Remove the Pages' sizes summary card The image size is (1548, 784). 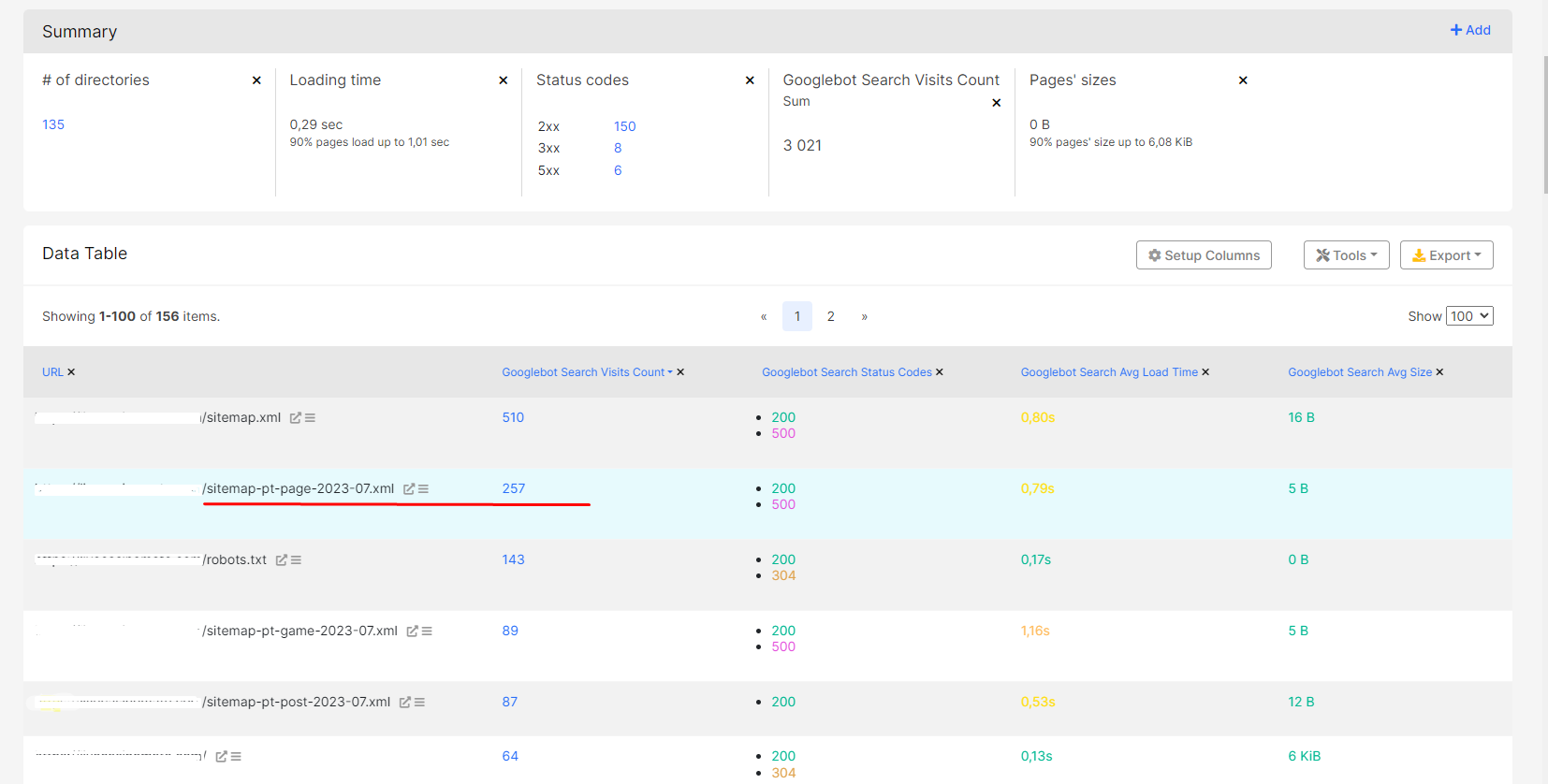tap(1243, 80)
